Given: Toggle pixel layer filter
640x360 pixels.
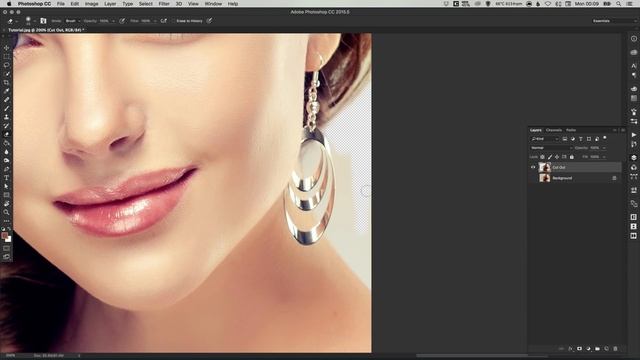Looking at the screenshot, I should (x=565, y=139).
